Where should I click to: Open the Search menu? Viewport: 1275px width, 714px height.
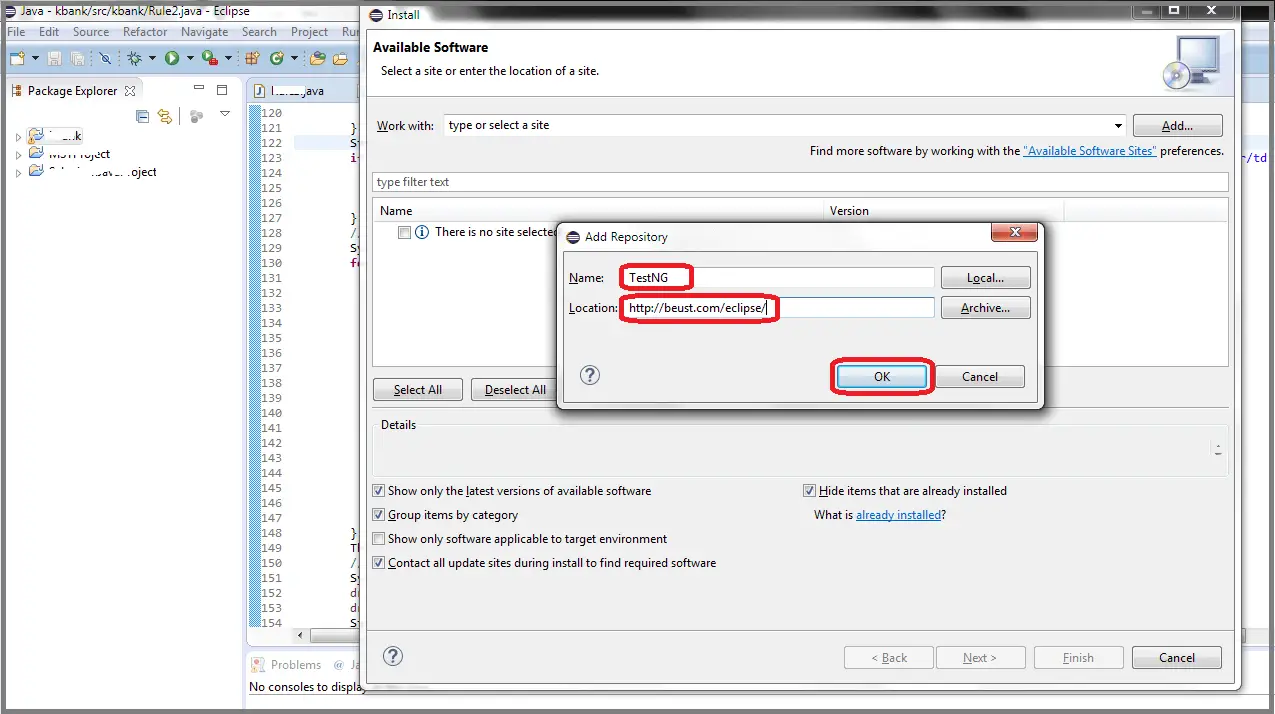(x=259, y=32)
